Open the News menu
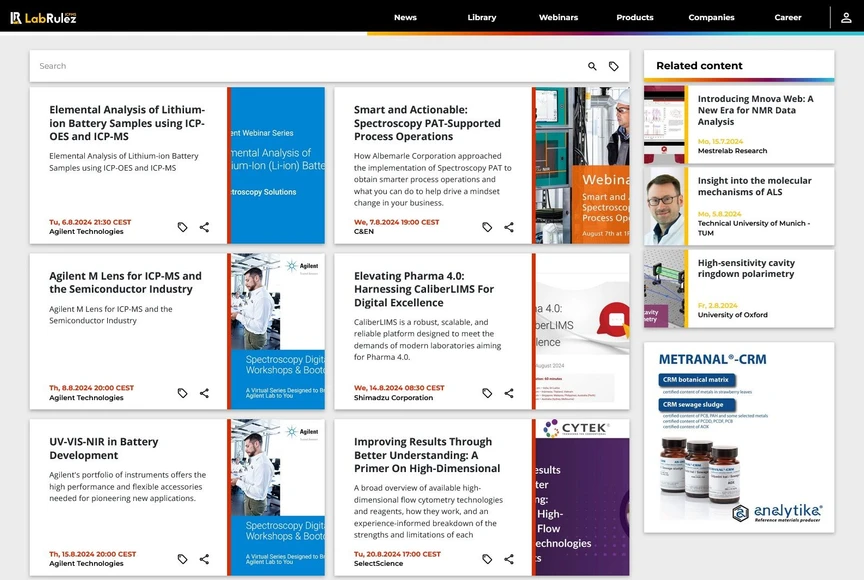This screenshot has width=864, height=580. 405,18
